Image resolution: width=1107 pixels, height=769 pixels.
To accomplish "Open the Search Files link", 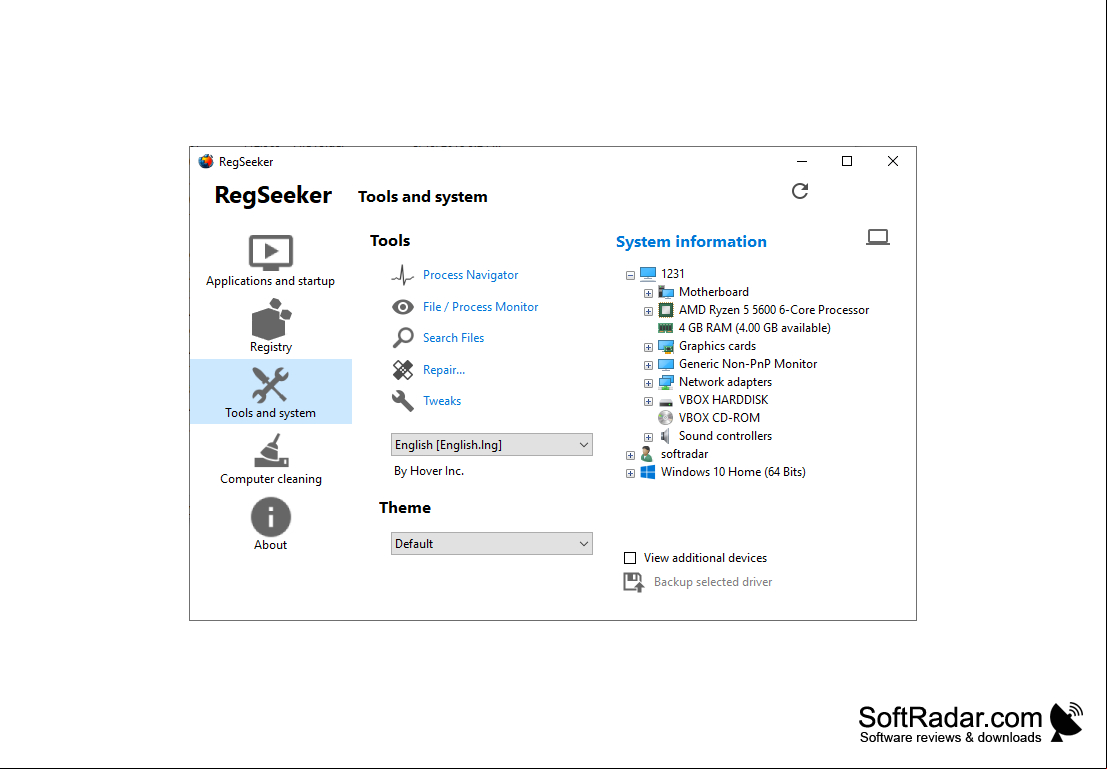I will (x=453, y=338).
